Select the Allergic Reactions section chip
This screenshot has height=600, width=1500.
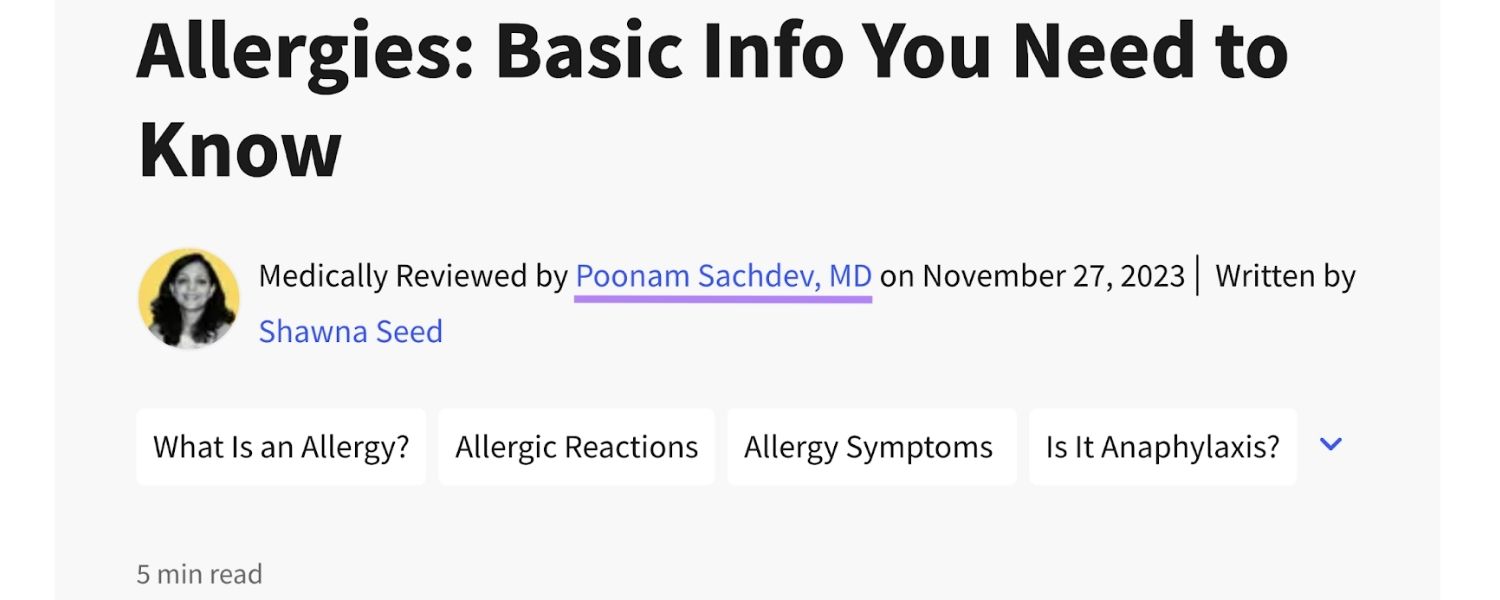click(x=576, y=447)
